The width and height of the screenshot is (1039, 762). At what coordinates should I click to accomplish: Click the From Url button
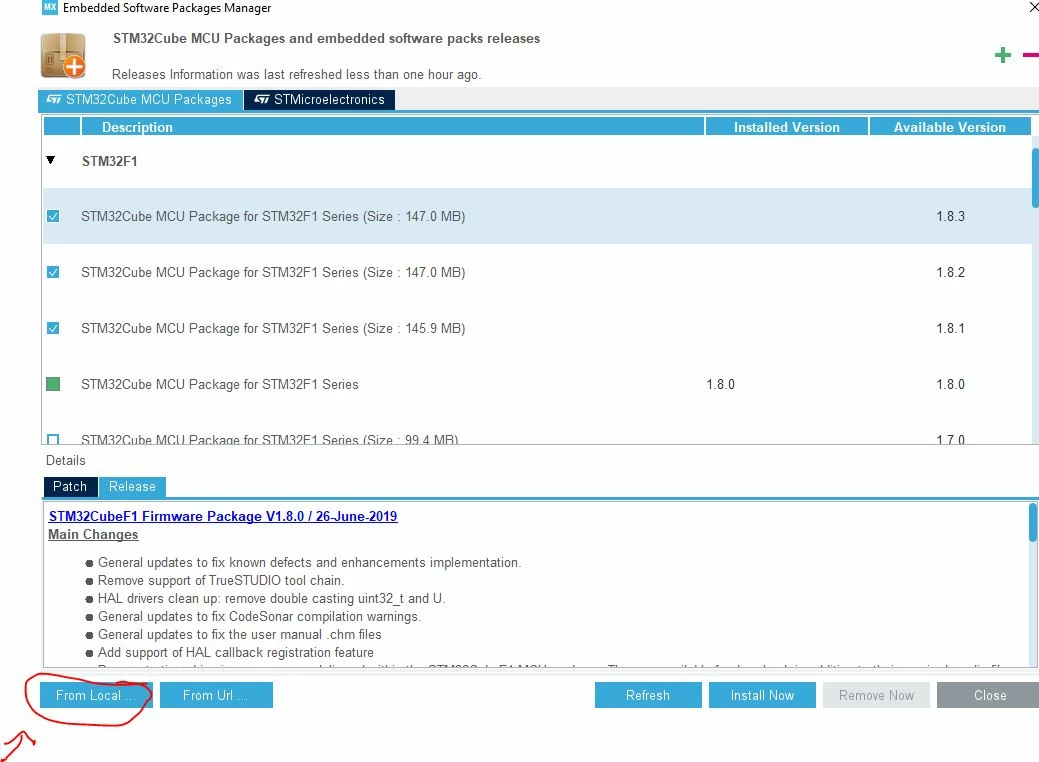pos(216,695)
